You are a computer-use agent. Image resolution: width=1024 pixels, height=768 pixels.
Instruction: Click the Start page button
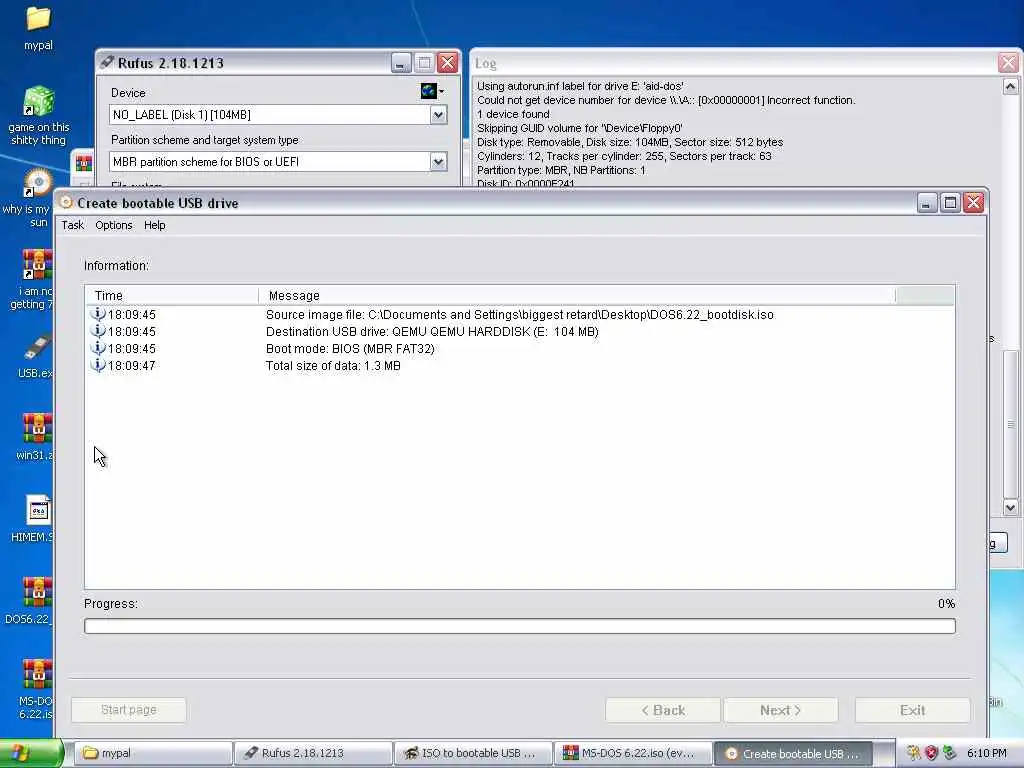pyautogui.click(x=129, y=710)
